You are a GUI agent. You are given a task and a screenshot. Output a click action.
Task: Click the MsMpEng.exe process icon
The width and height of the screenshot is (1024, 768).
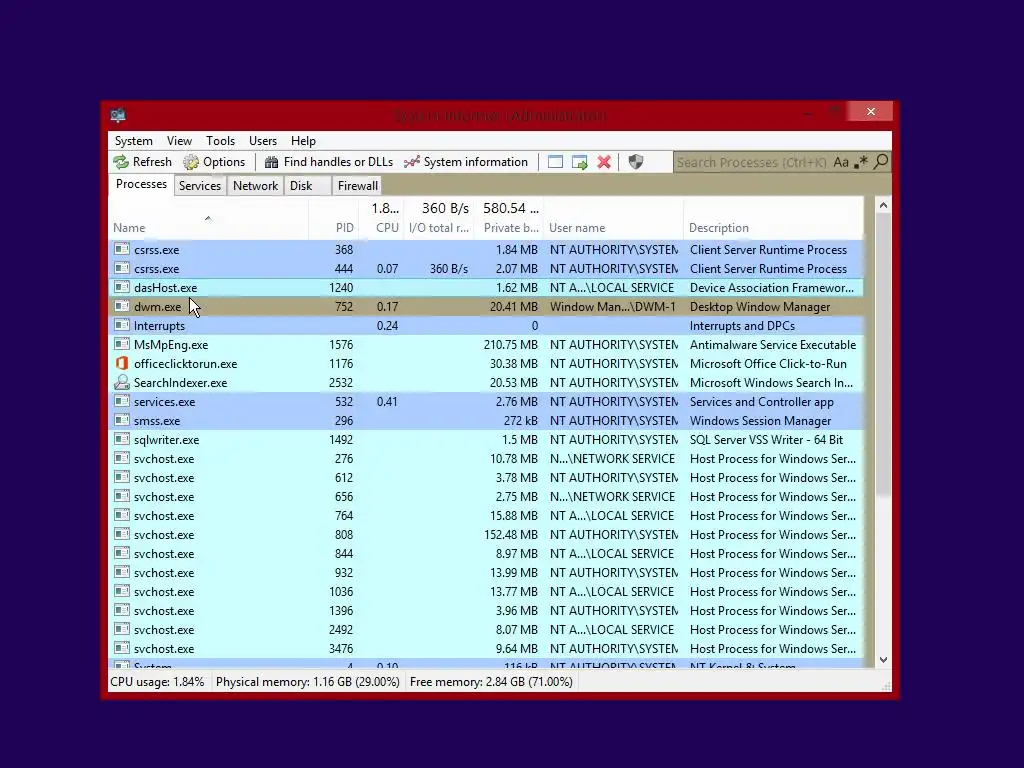coord(121,344)
